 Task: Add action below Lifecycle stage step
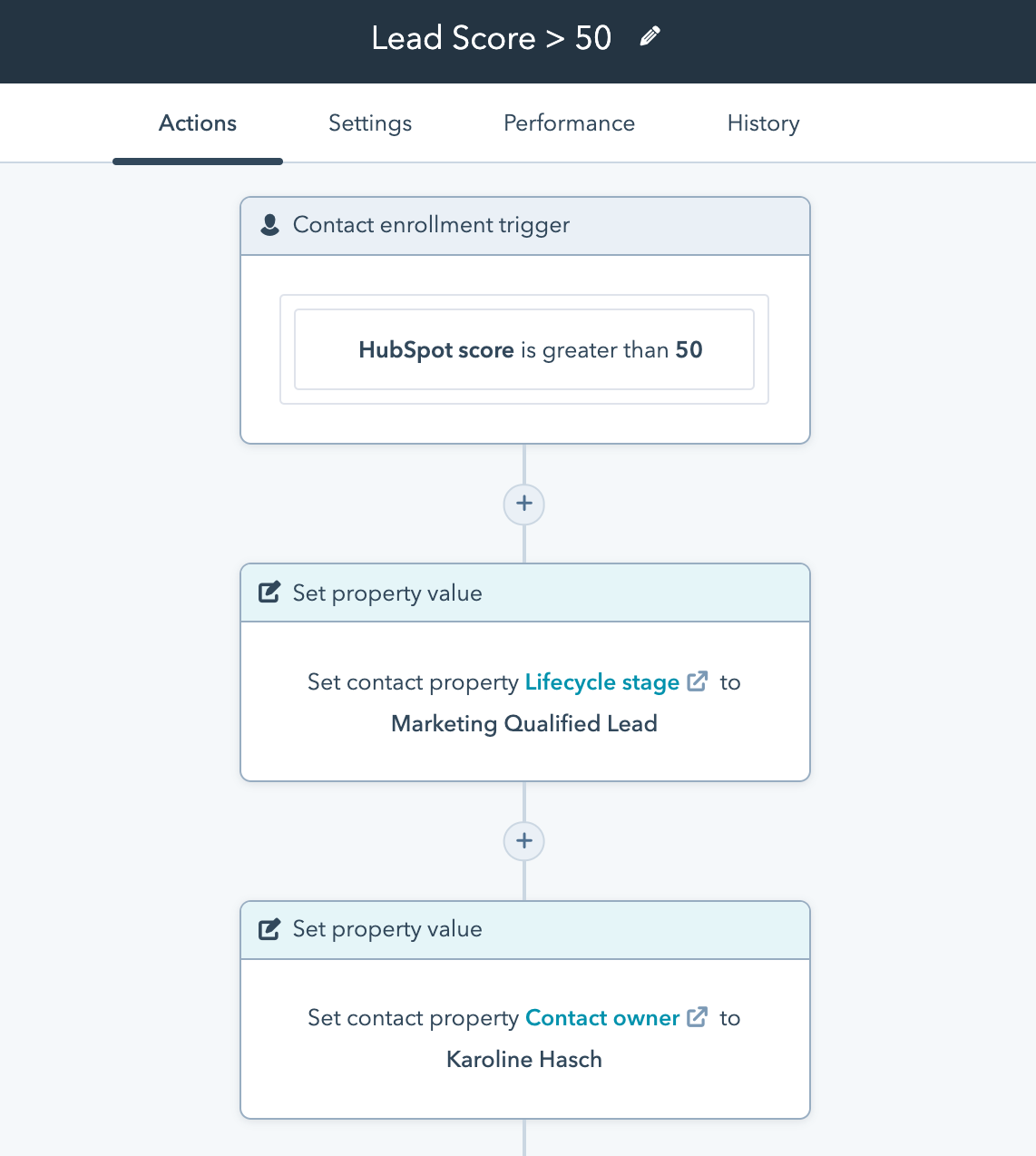pos(524,841)
